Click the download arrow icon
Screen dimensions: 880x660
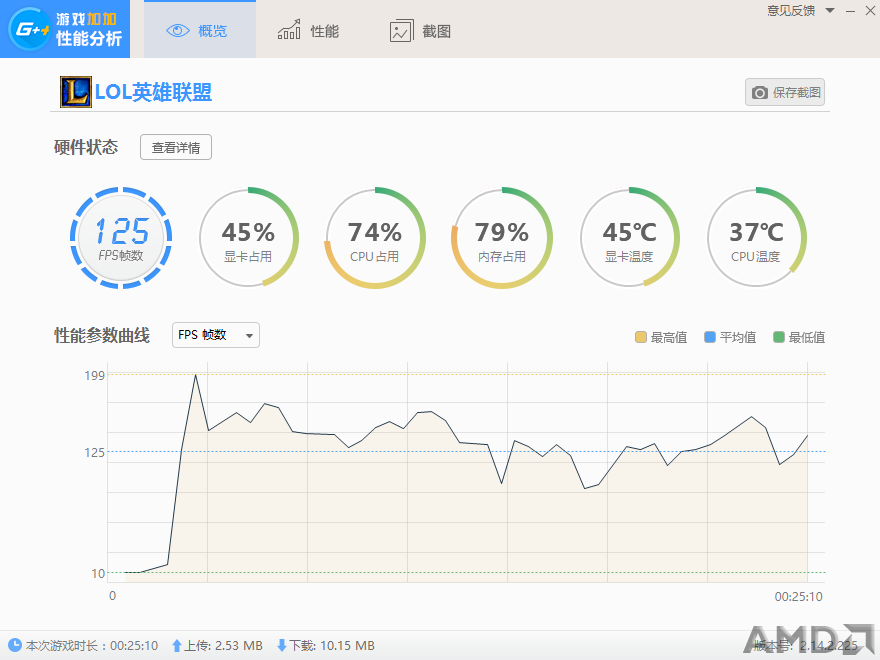point(282,646)
